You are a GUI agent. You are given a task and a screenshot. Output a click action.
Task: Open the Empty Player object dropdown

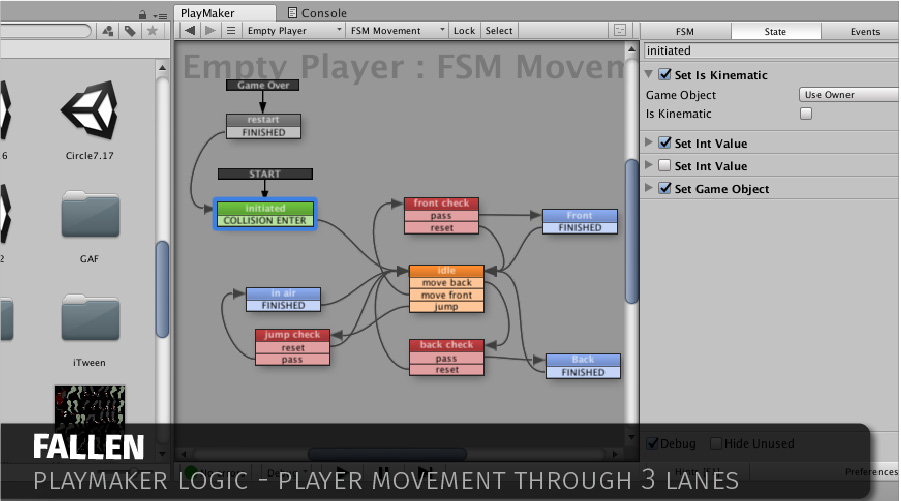pyautogui.click(x=293, y=31)
